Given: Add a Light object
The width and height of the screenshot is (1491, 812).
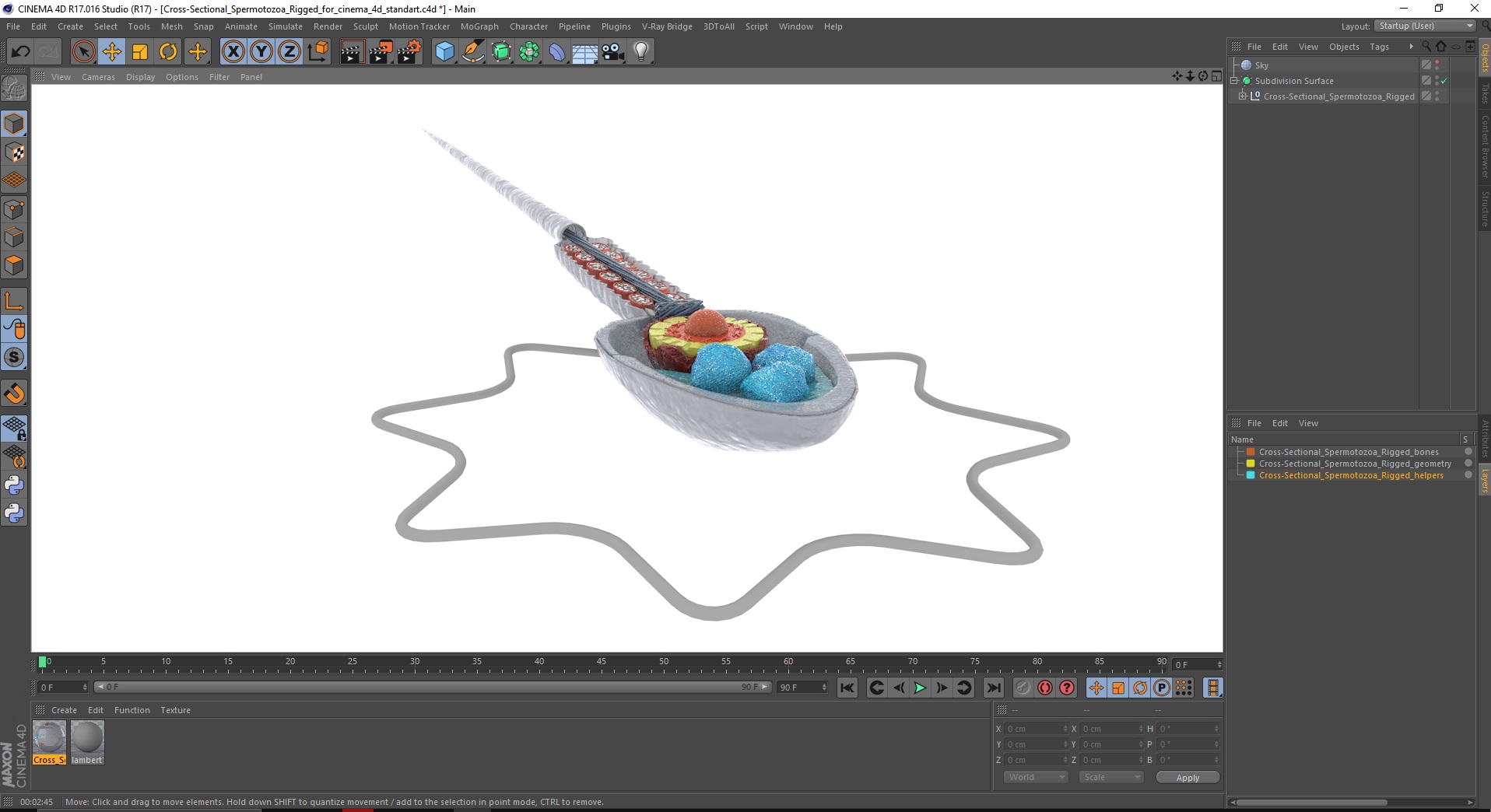Looking at the screenshot, I should (x=641, y=52).
